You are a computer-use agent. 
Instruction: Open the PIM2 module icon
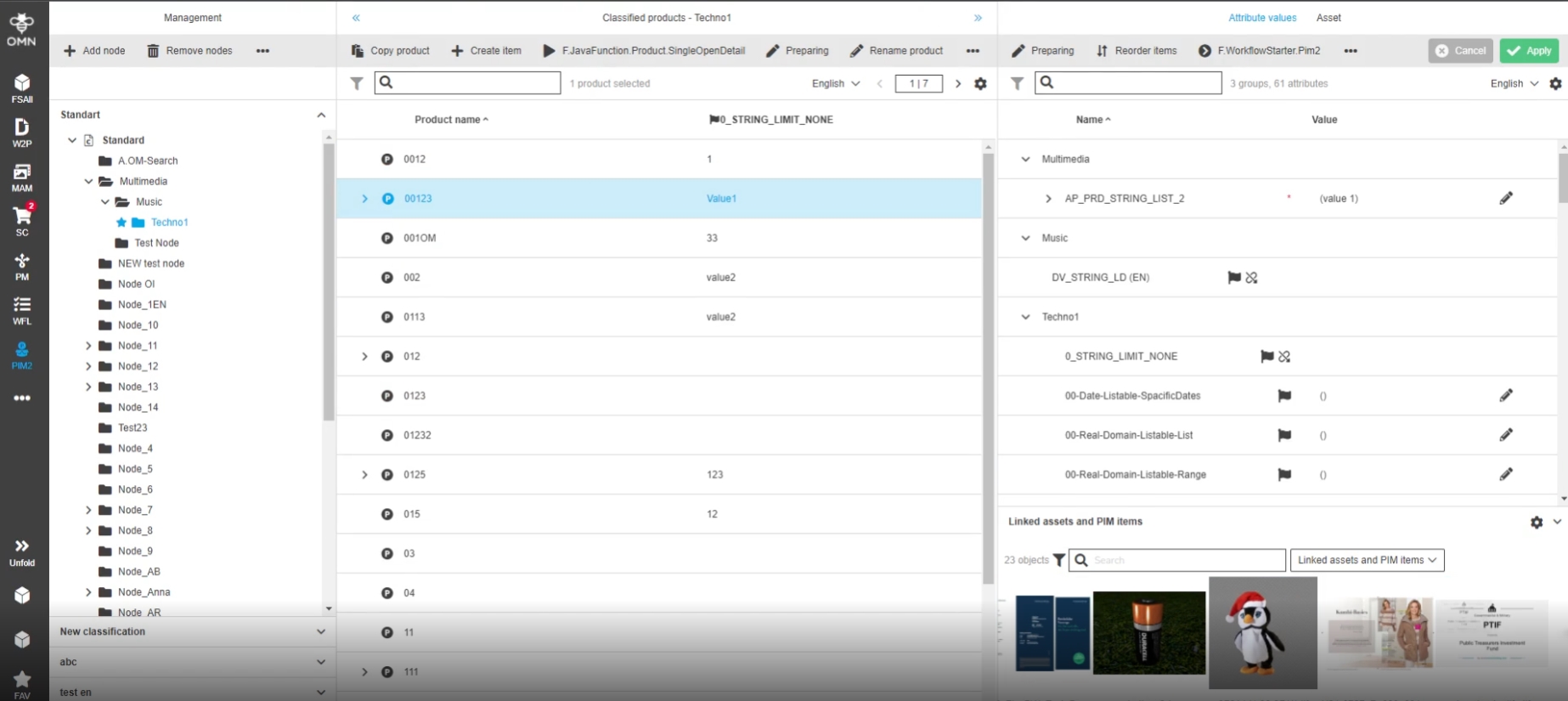point(22,355)
